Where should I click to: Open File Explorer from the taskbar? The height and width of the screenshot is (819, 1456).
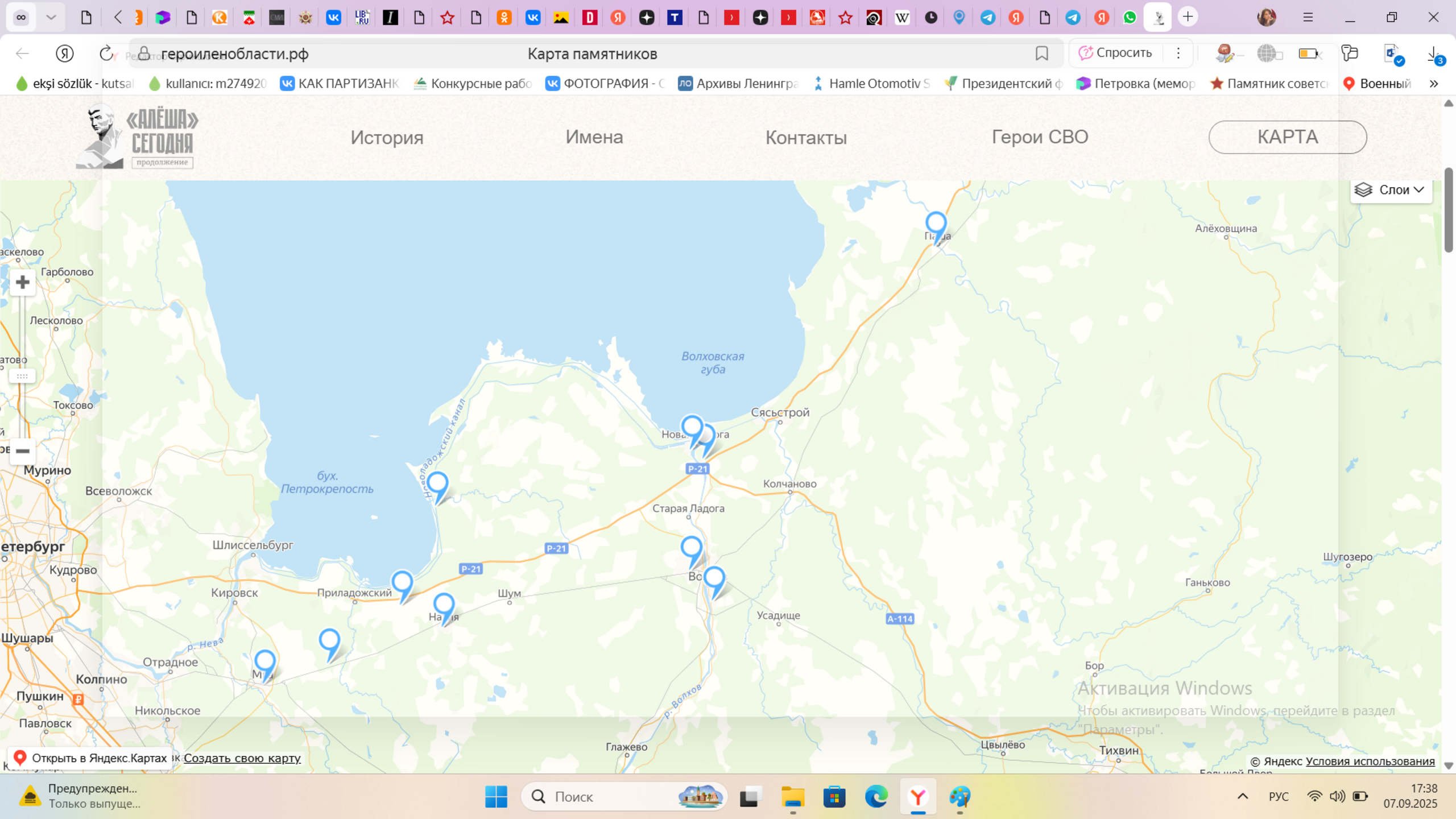[793, 797]
